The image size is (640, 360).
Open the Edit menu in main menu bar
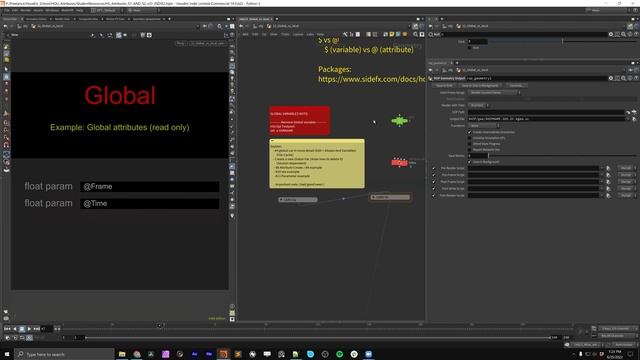[x=15, y=10]
